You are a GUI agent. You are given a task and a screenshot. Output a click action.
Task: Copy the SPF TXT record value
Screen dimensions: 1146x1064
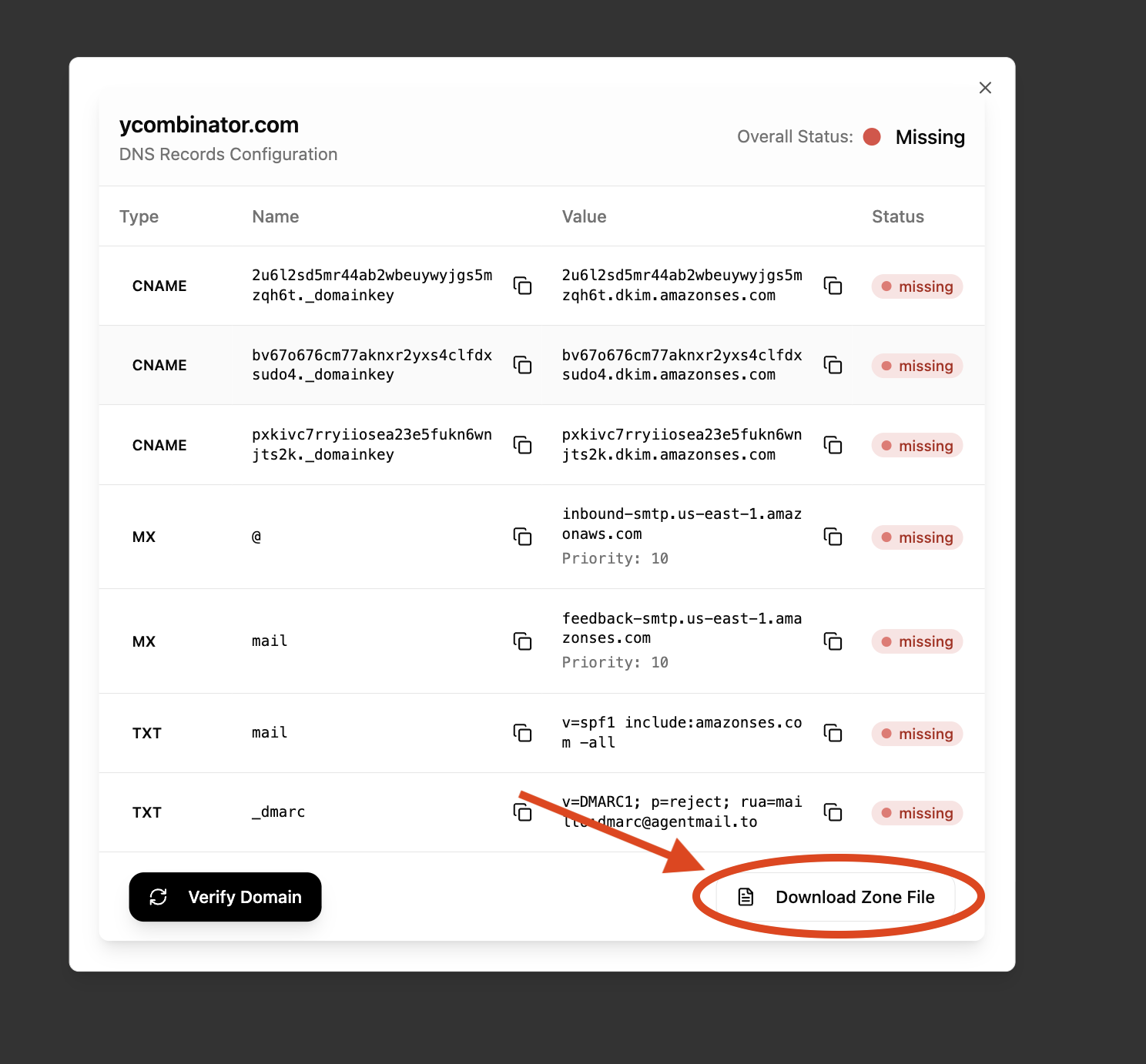click(833, 733)
